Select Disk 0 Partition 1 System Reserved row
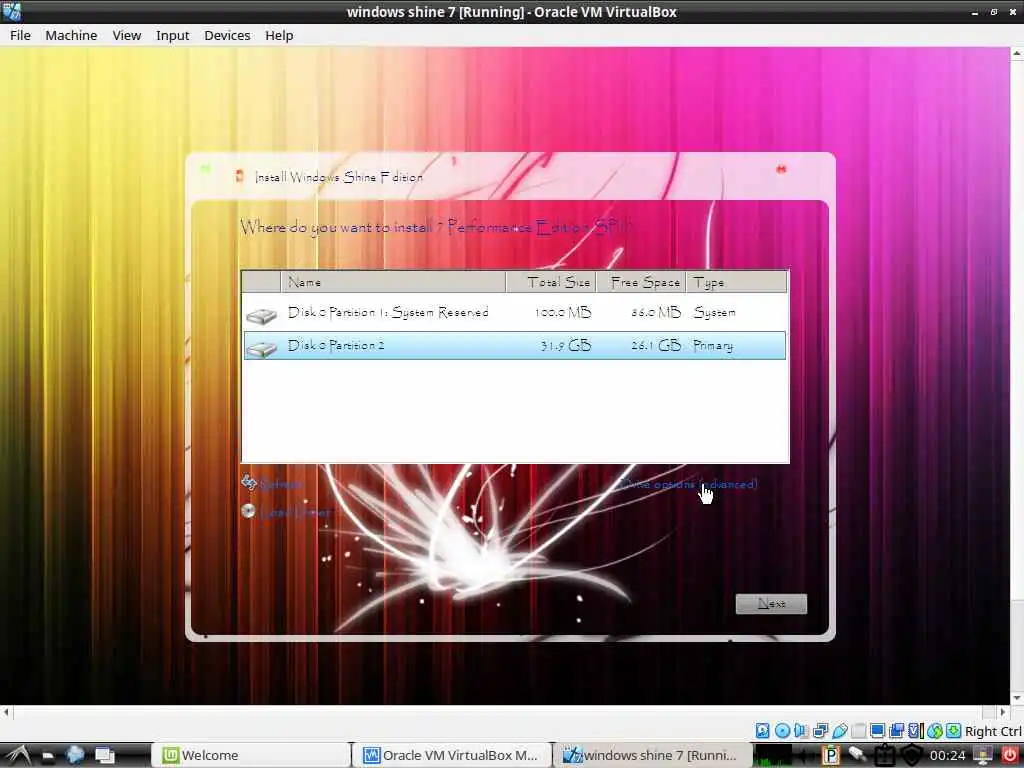The image size is (1024, 768). 515,313
